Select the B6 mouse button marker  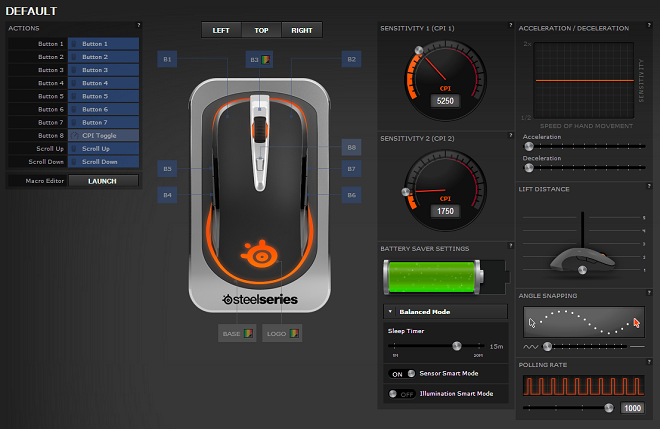pyautogui.click(x=351, y=195)
